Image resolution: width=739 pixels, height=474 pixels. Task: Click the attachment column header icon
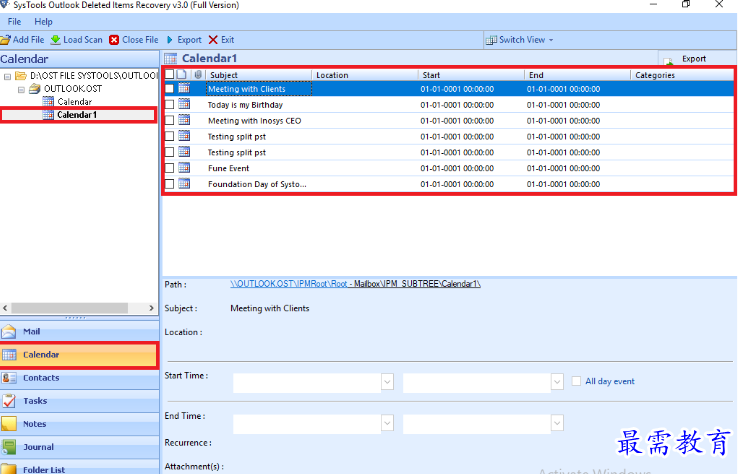(198, 74)
